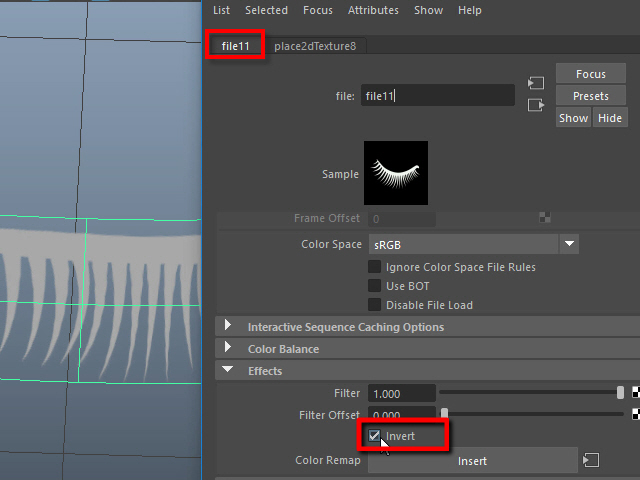Enable the Disable File Load checkbox

[375, 305]
